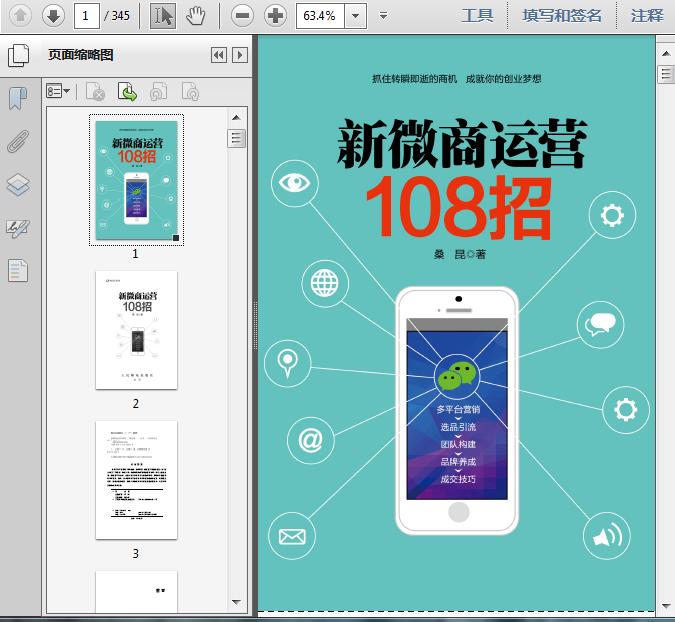Zoom in with the plus button
The image size is (675, 622).
tap(276, 16)
